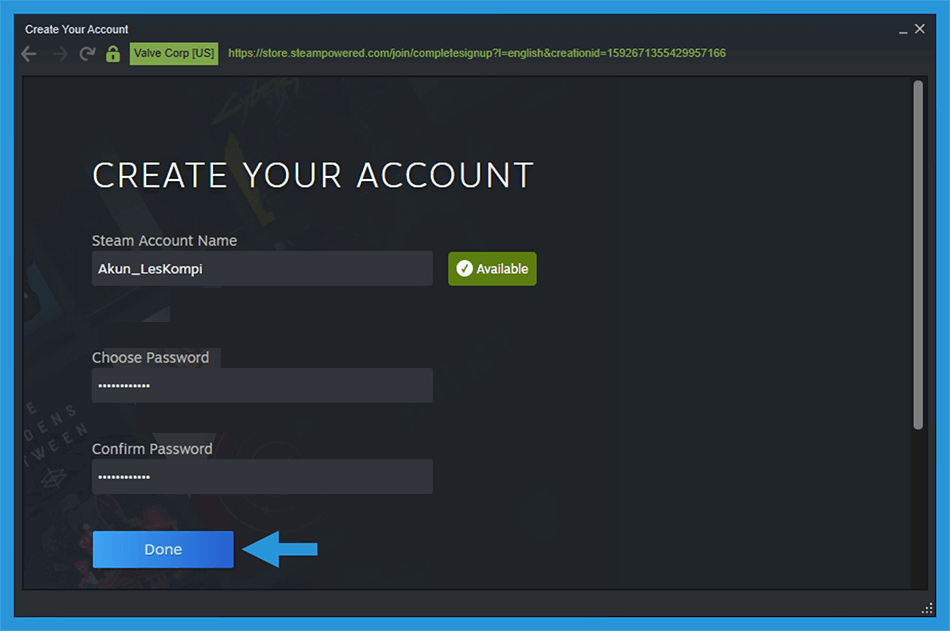Go forward using the right arrow icon
The width and height of the screenshot is (950, 631).
[x=60, y=54]
